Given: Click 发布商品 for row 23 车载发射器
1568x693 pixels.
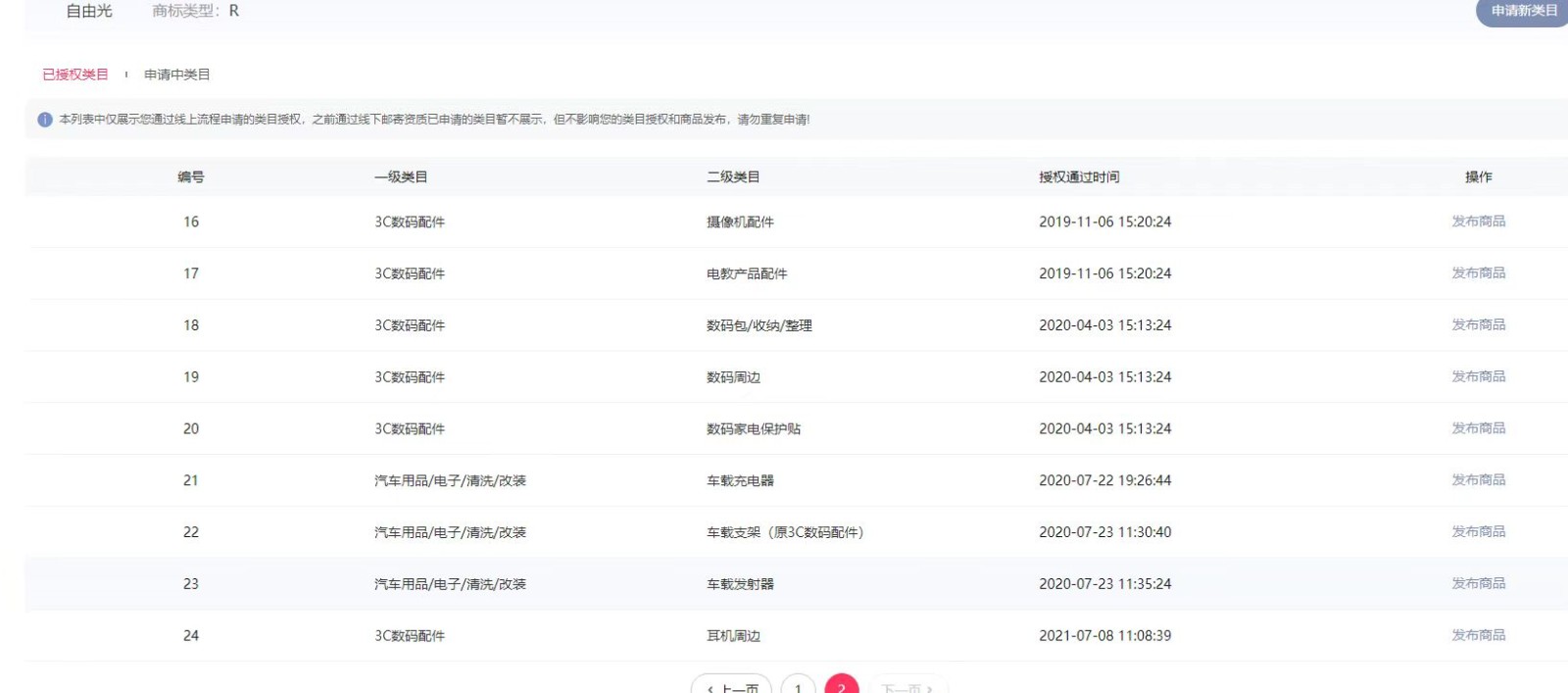Looking at the screenshot, I should (x=1479, y=584).
